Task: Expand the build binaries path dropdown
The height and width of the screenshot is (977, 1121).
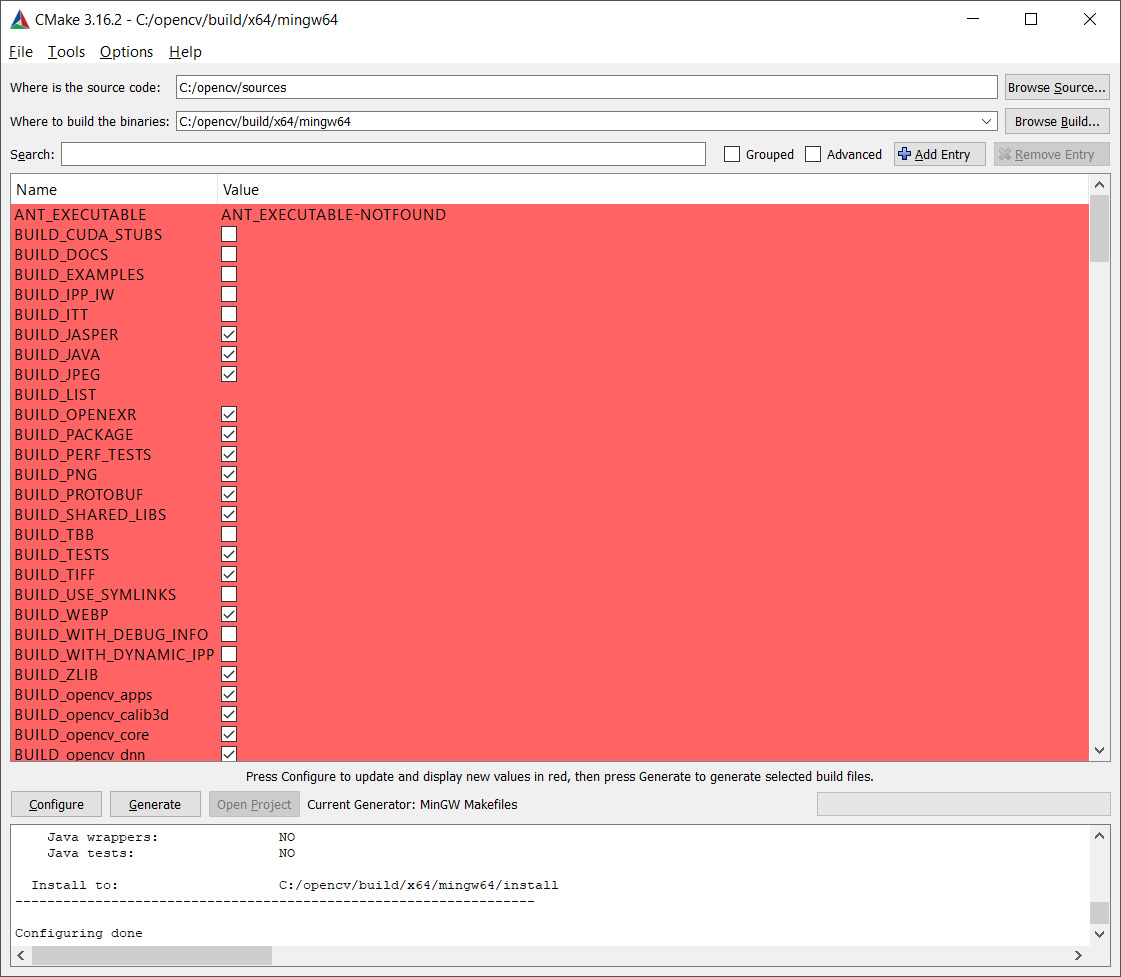Action: pyautogui.click(x=986, y=121)
